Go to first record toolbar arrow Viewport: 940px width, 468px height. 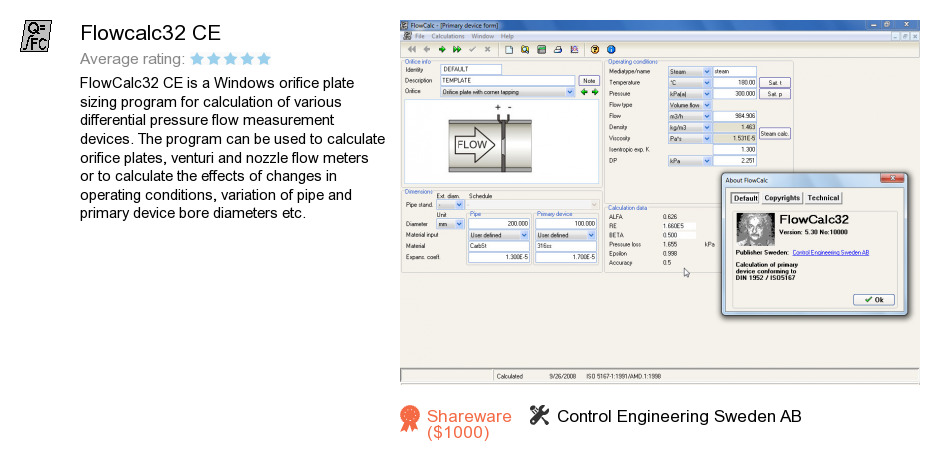[x=412, y=50]
